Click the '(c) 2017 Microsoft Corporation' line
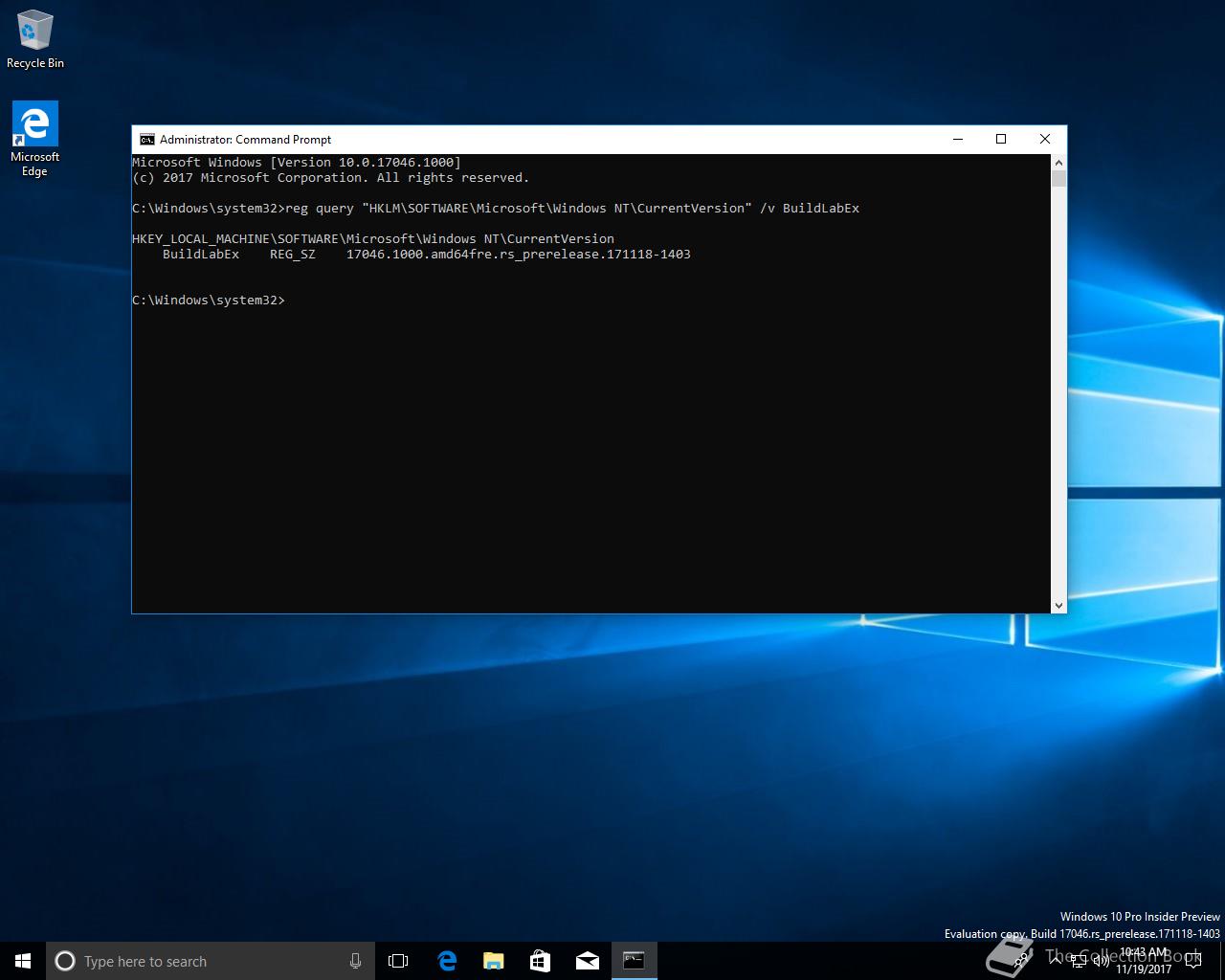This screenshot has width=1225, height=980. [x=331, y=177]
